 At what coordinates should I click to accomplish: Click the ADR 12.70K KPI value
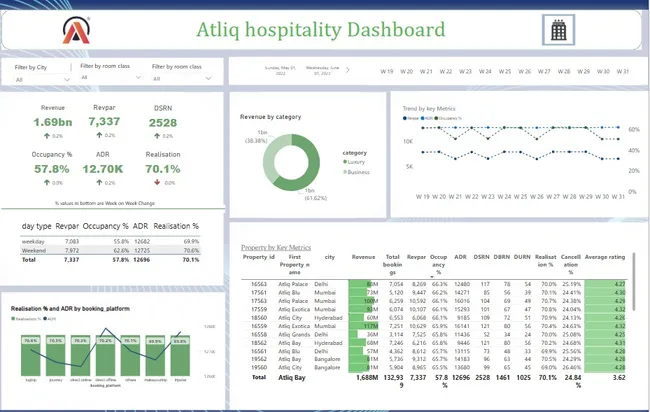[x=103, y=169]
